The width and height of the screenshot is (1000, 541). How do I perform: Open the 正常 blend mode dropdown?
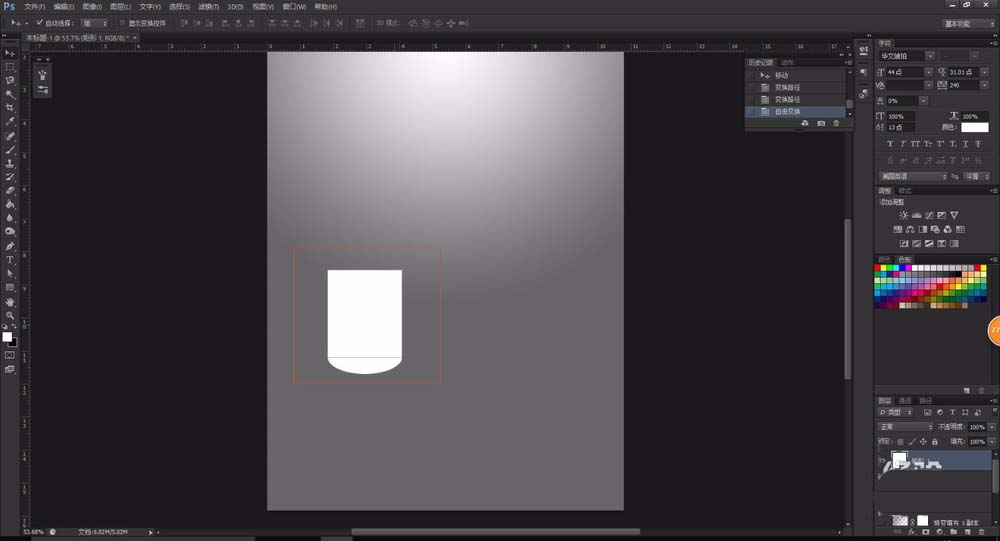tap(906, 427)
